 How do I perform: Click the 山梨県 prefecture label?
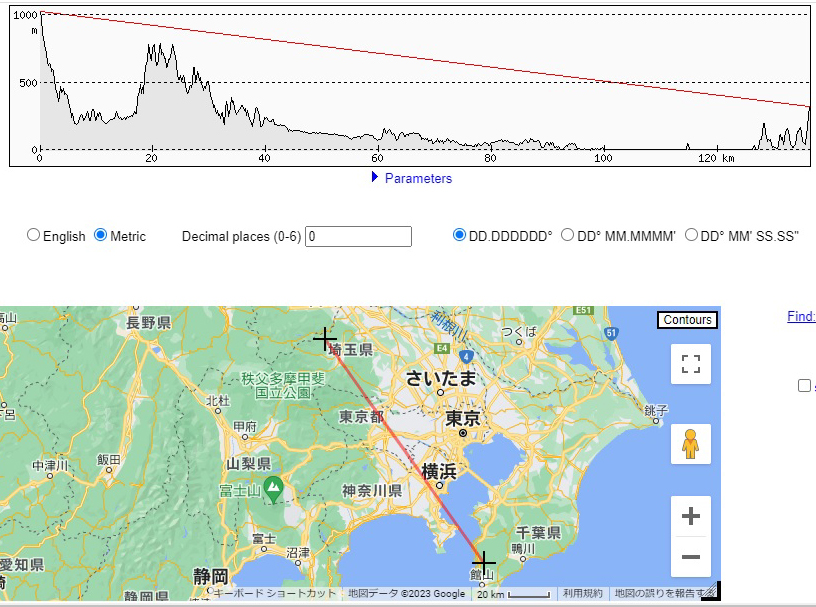point(248,463)
